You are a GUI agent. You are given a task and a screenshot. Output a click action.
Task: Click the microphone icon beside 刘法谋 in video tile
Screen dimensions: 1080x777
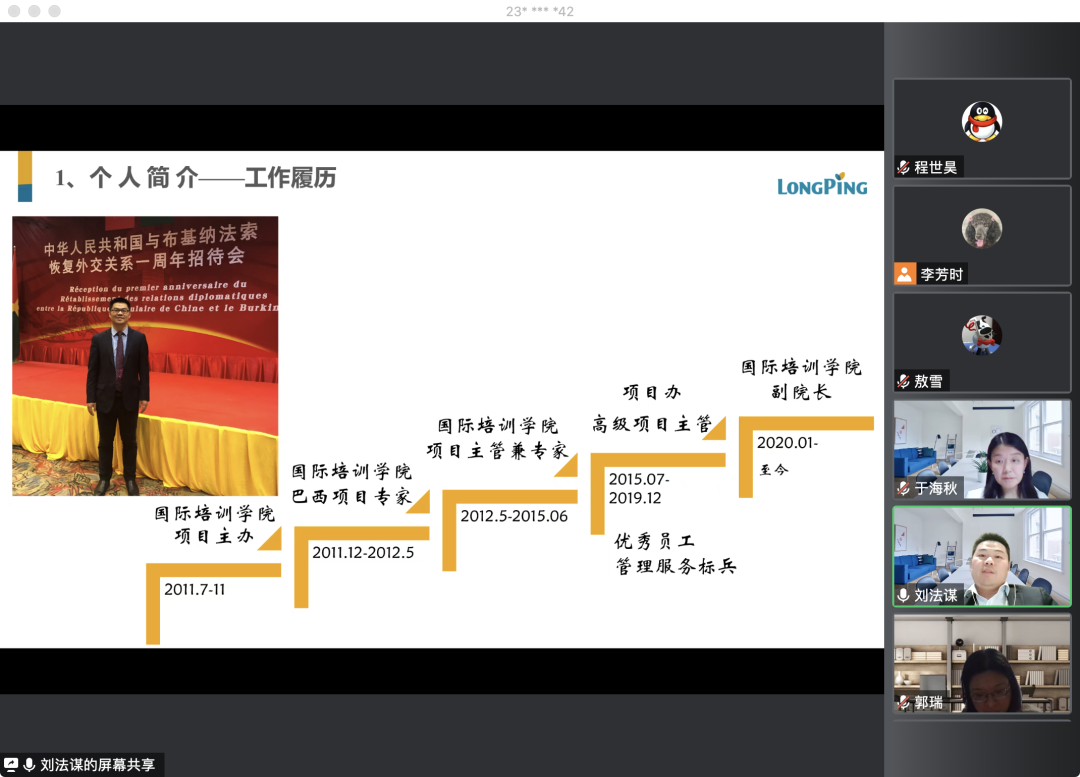[x=903, y=595]
